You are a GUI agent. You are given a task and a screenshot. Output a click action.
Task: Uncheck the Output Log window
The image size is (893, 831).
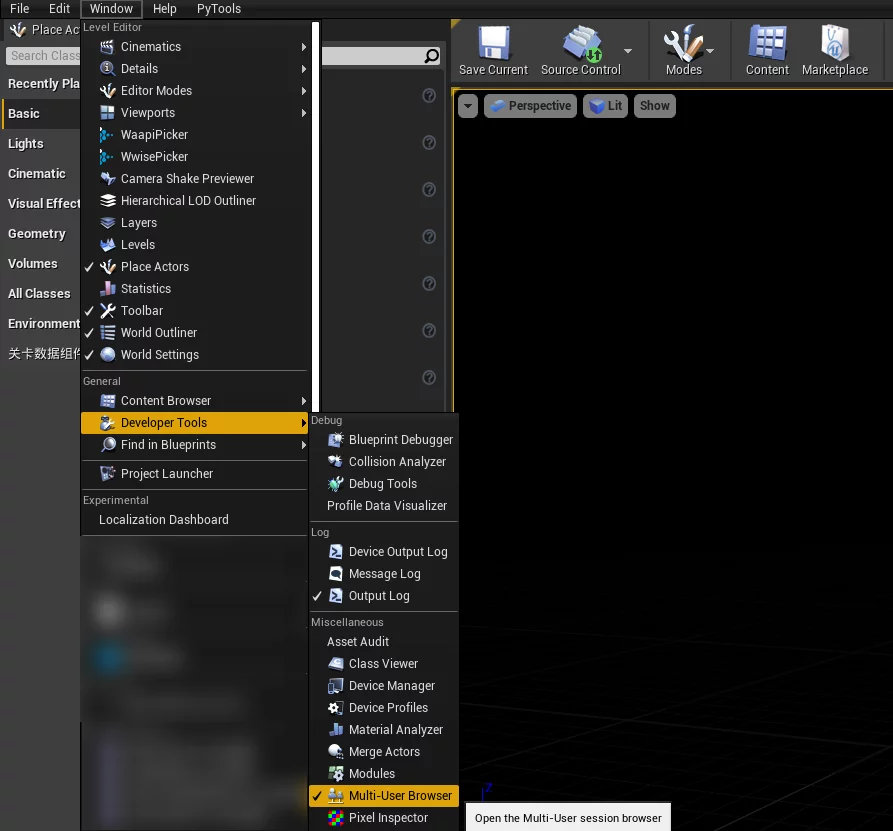pos(379,596)
